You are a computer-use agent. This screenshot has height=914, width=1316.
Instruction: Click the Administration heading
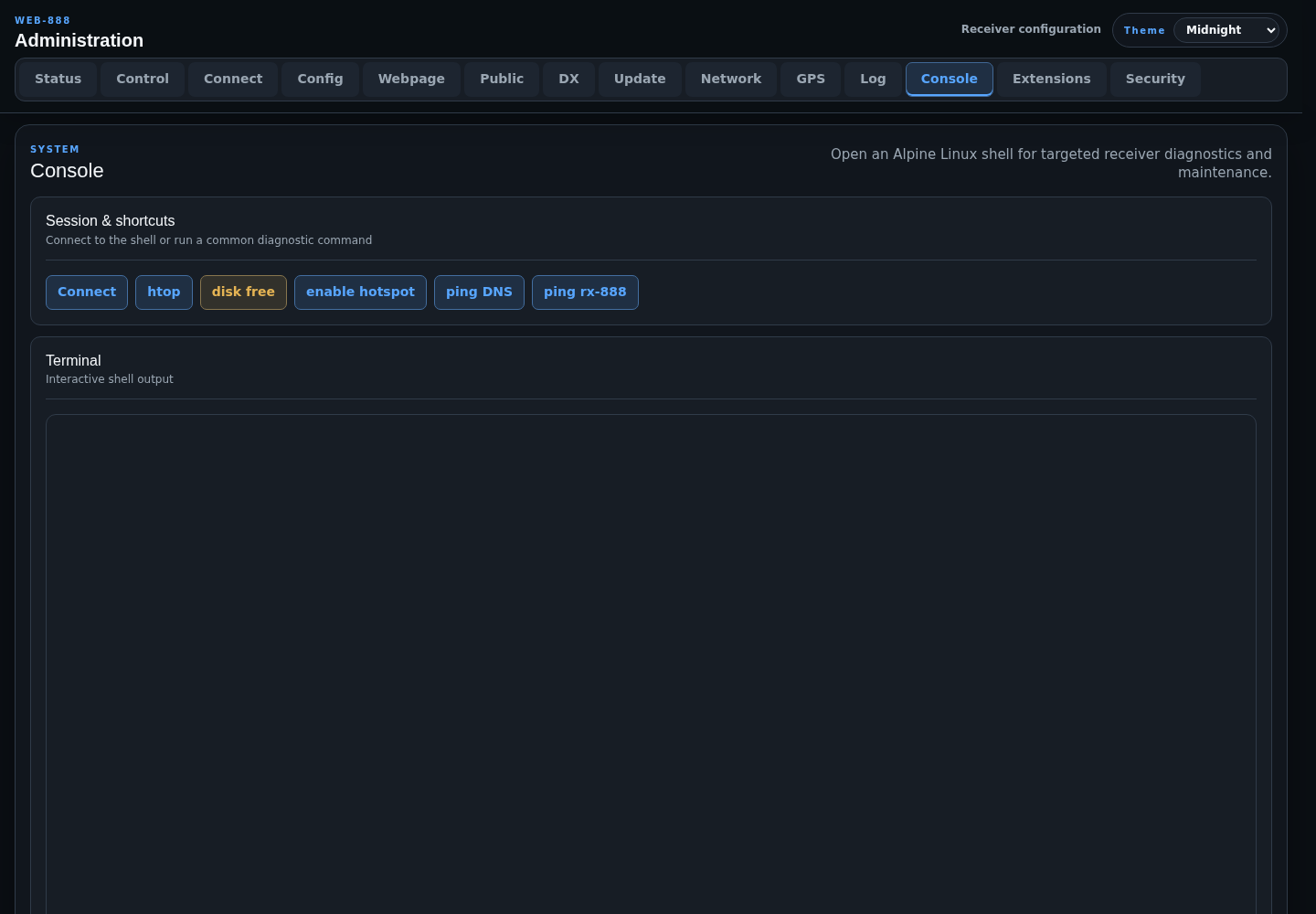79,40
